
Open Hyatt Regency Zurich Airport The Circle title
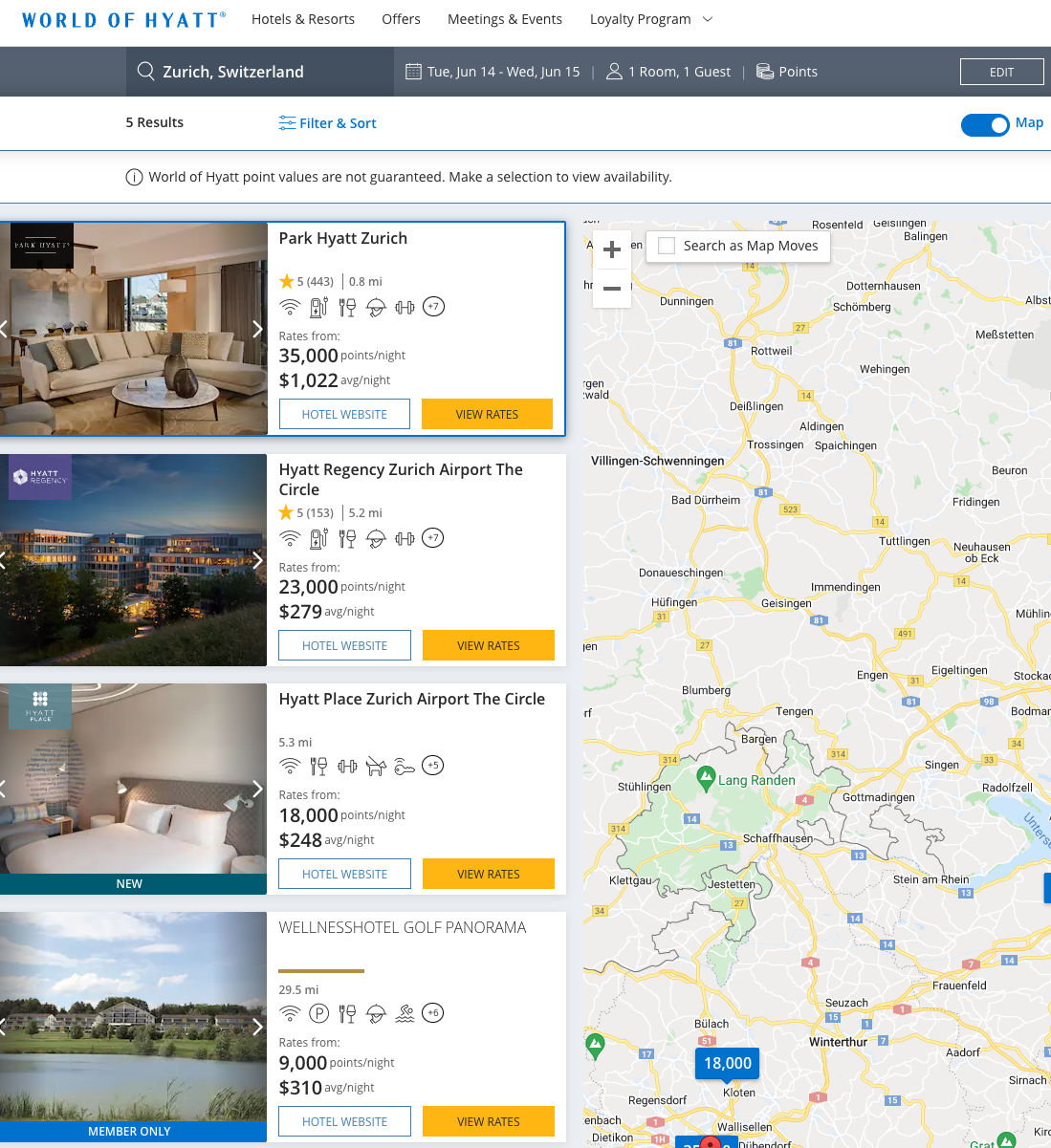(x=401, y=479)
